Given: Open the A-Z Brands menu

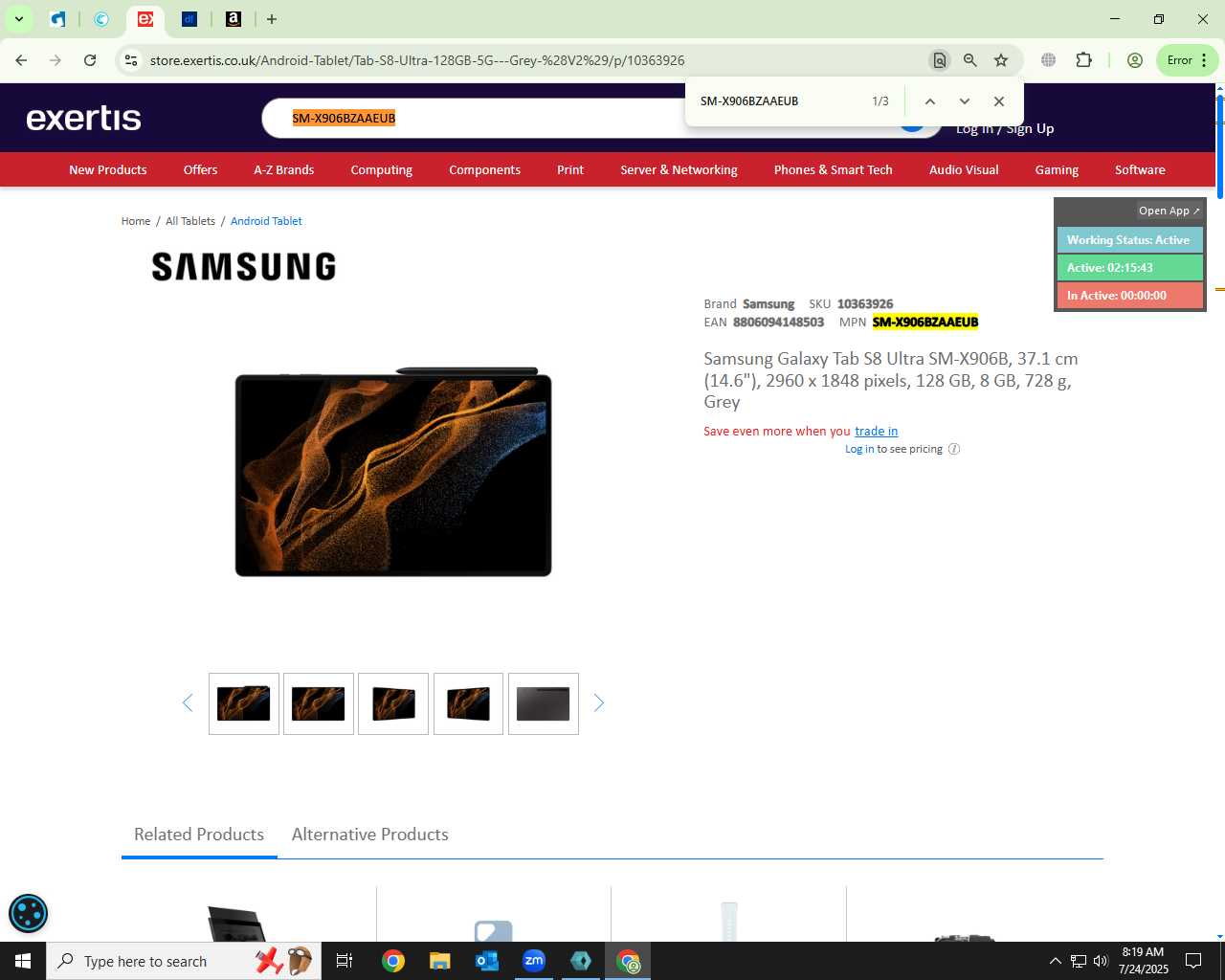Looking at the screenshot, I should pyautogui.click(x=283, y=169).
